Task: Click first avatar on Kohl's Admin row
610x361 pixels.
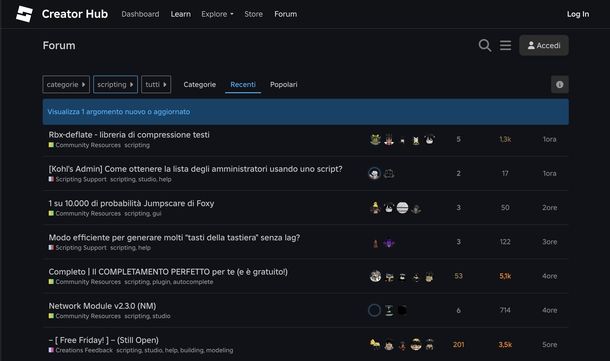Action: [375, 173]
